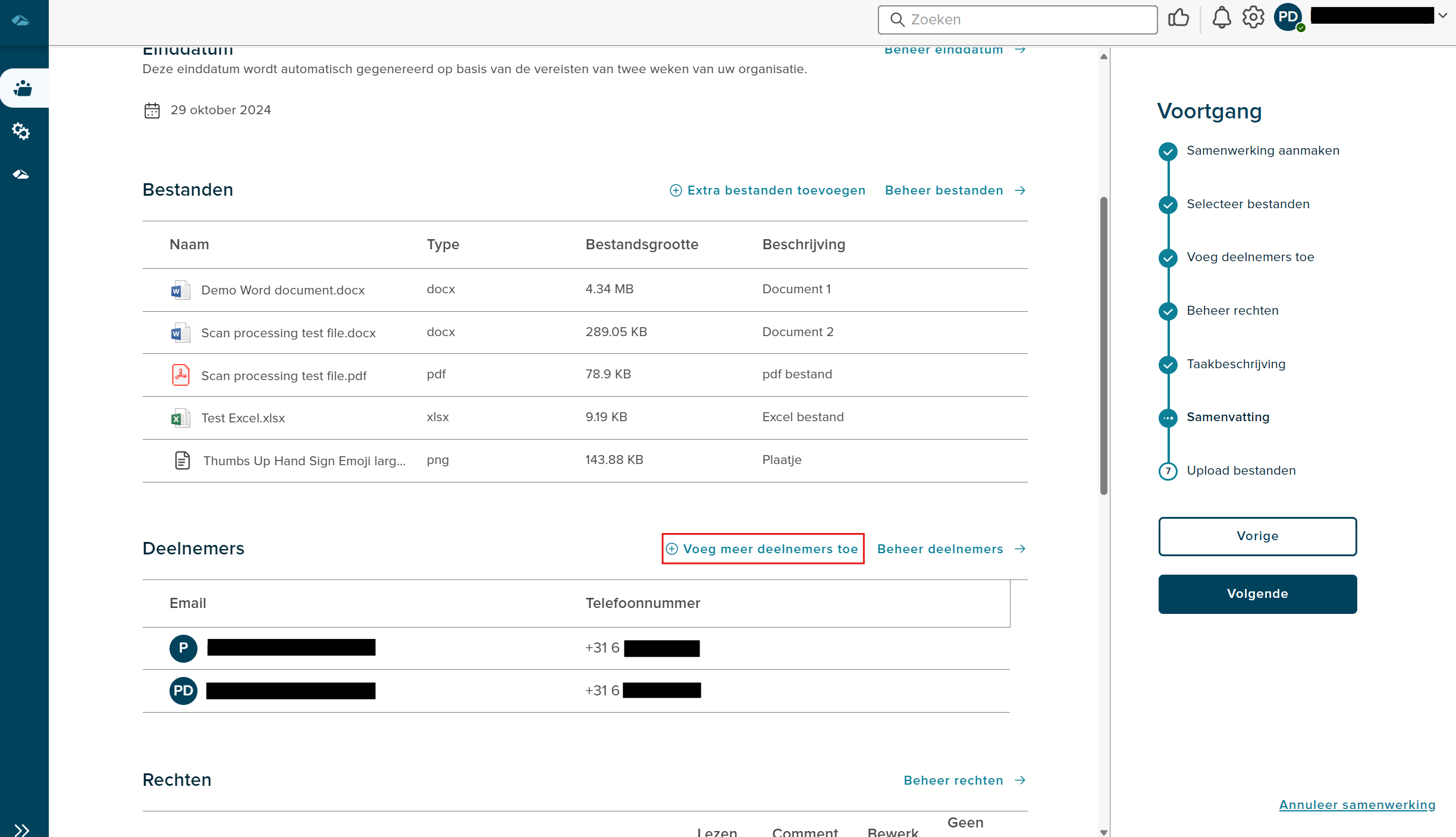Image resolution: width=1456 pixels, height=837 pixels.
Task: Click in-progress dots icon of Samenvatting
Action: [1168, 418]
